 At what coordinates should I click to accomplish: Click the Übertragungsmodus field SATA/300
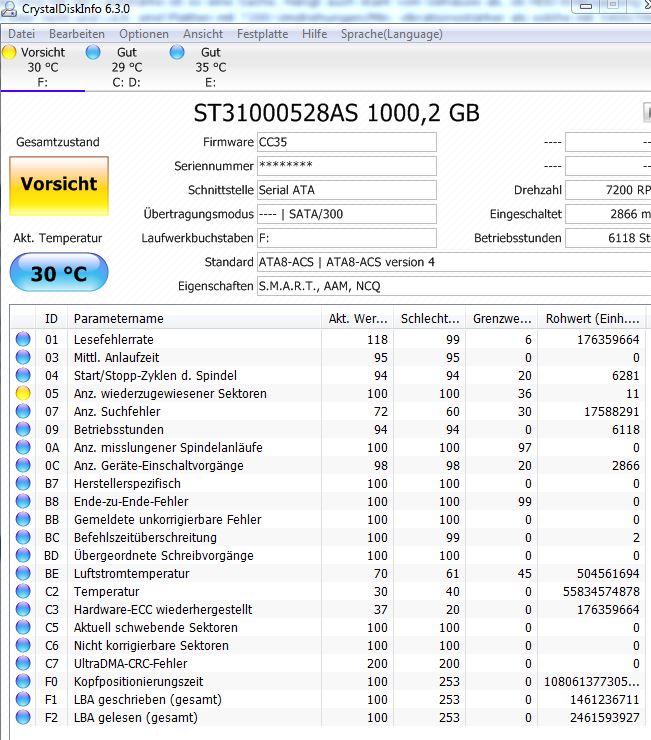tap(347, 214)
